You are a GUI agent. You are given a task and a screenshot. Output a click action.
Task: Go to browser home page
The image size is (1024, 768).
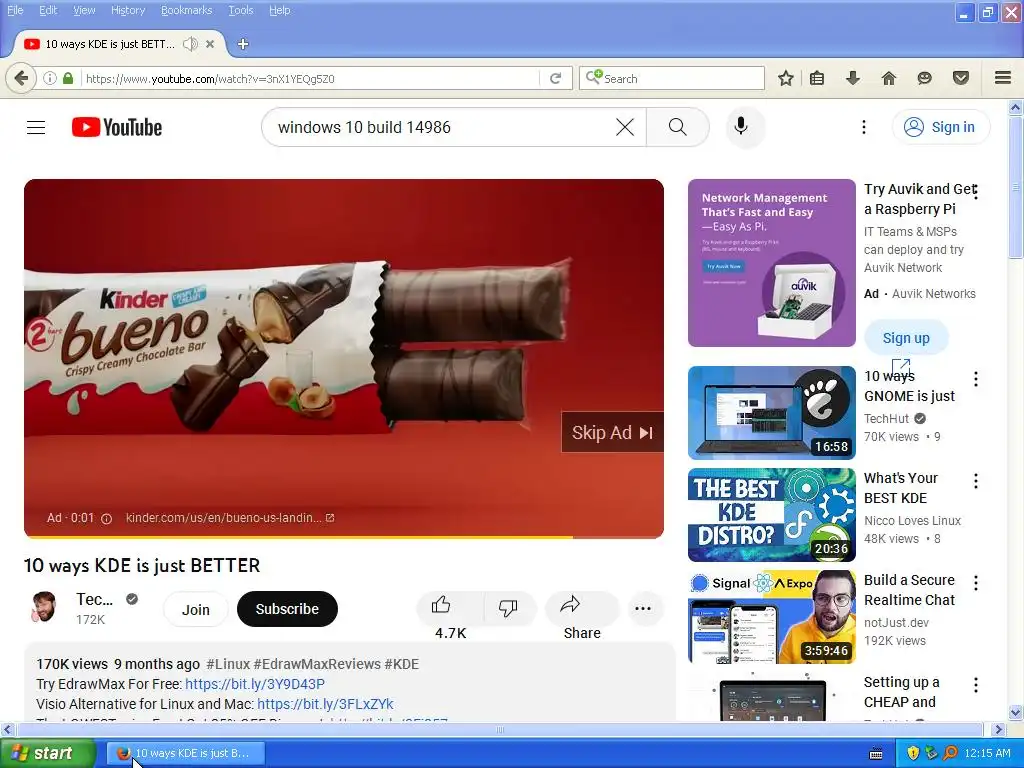pyautogui.click(x=889, y=78)
